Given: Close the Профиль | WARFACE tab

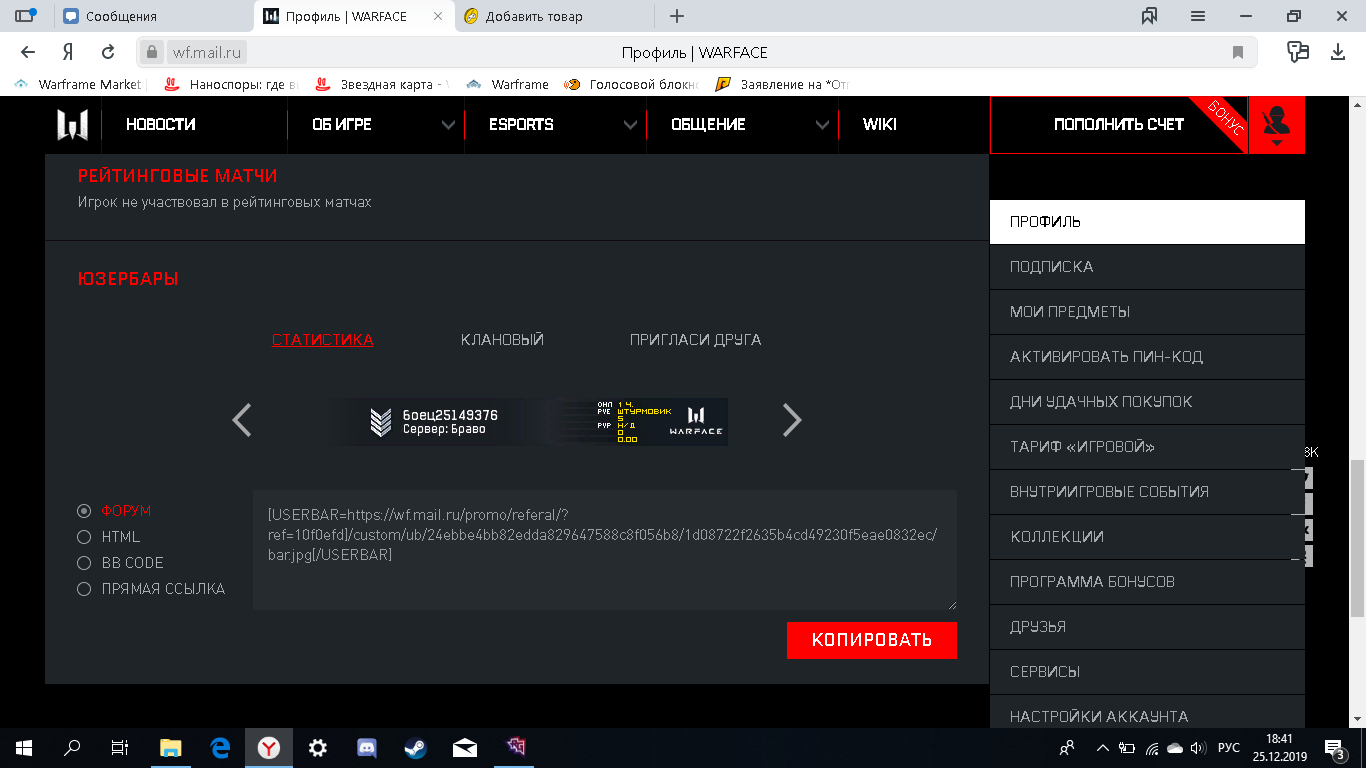Looking at the screenshot, I should point(438,16).
